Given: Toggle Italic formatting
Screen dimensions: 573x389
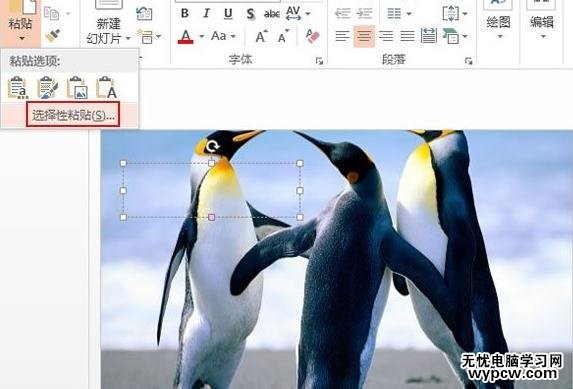Looking at the screenshot, I should pos(206,14).
